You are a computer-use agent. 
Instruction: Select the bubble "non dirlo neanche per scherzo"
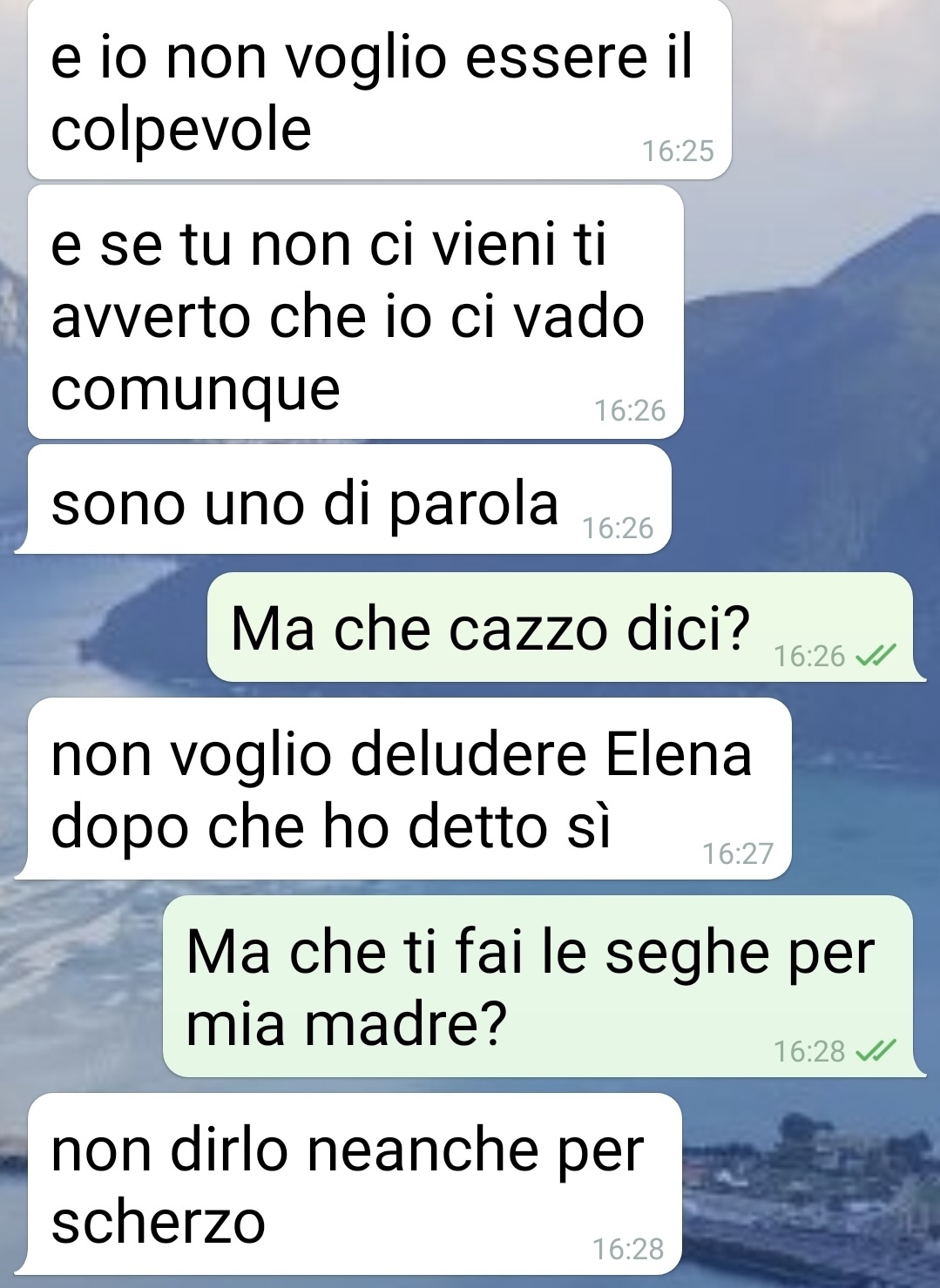click(x=353, y=1184)
